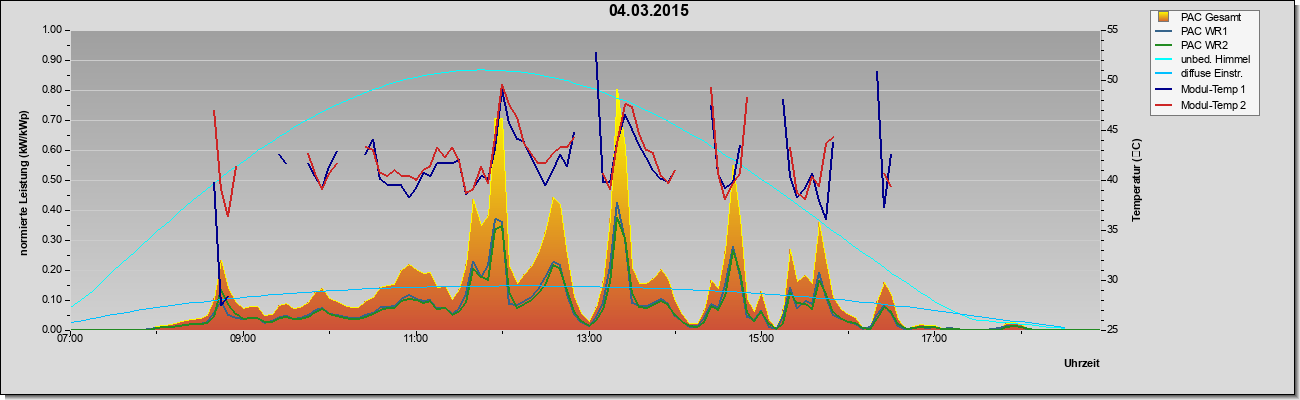Click the 1.00 value on power axis
Viewport: 1300px width, 400px height.
[52, 30]
